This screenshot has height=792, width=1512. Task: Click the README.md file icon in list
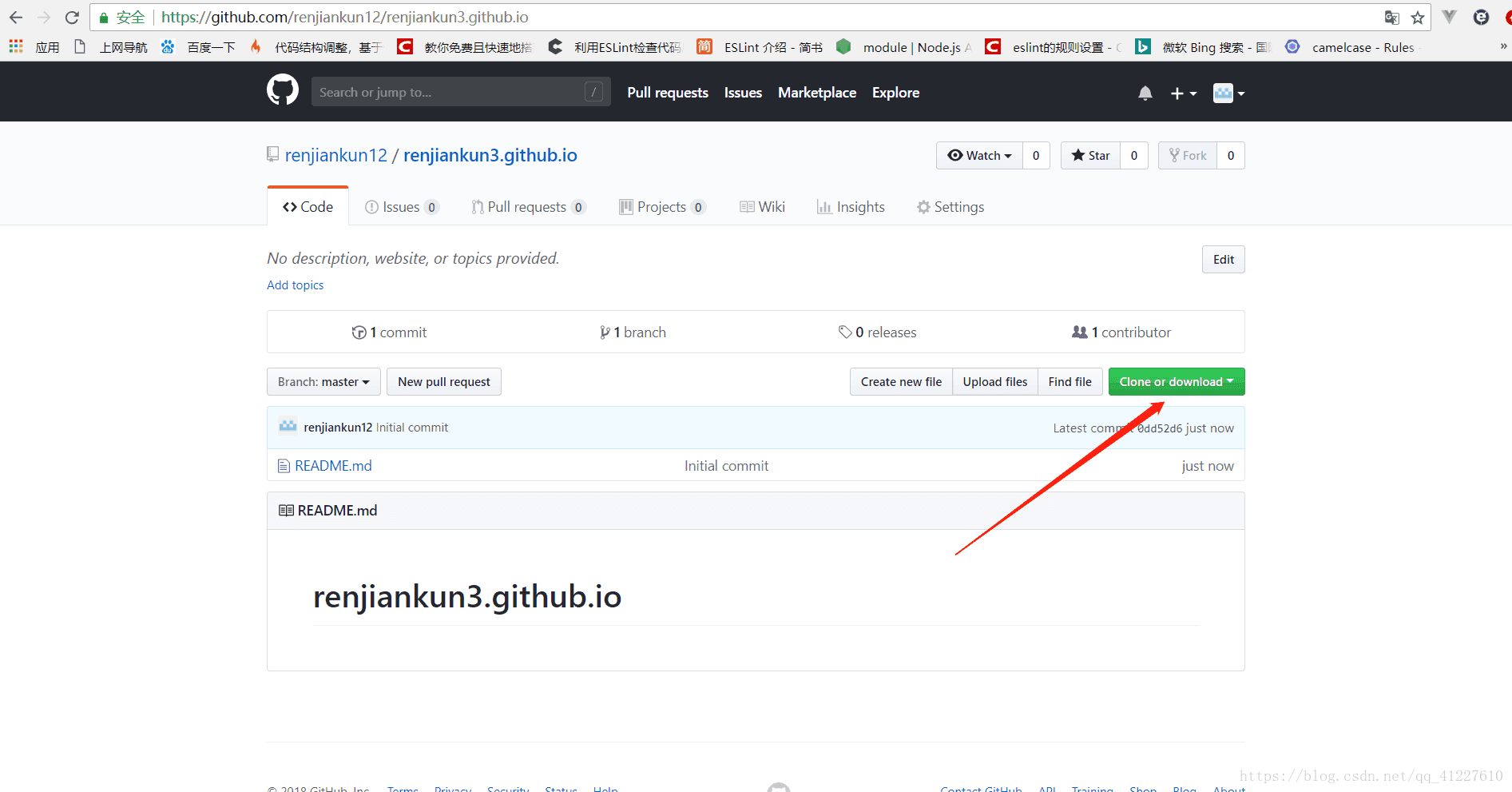pyautogui.click(x=284, y=466)
